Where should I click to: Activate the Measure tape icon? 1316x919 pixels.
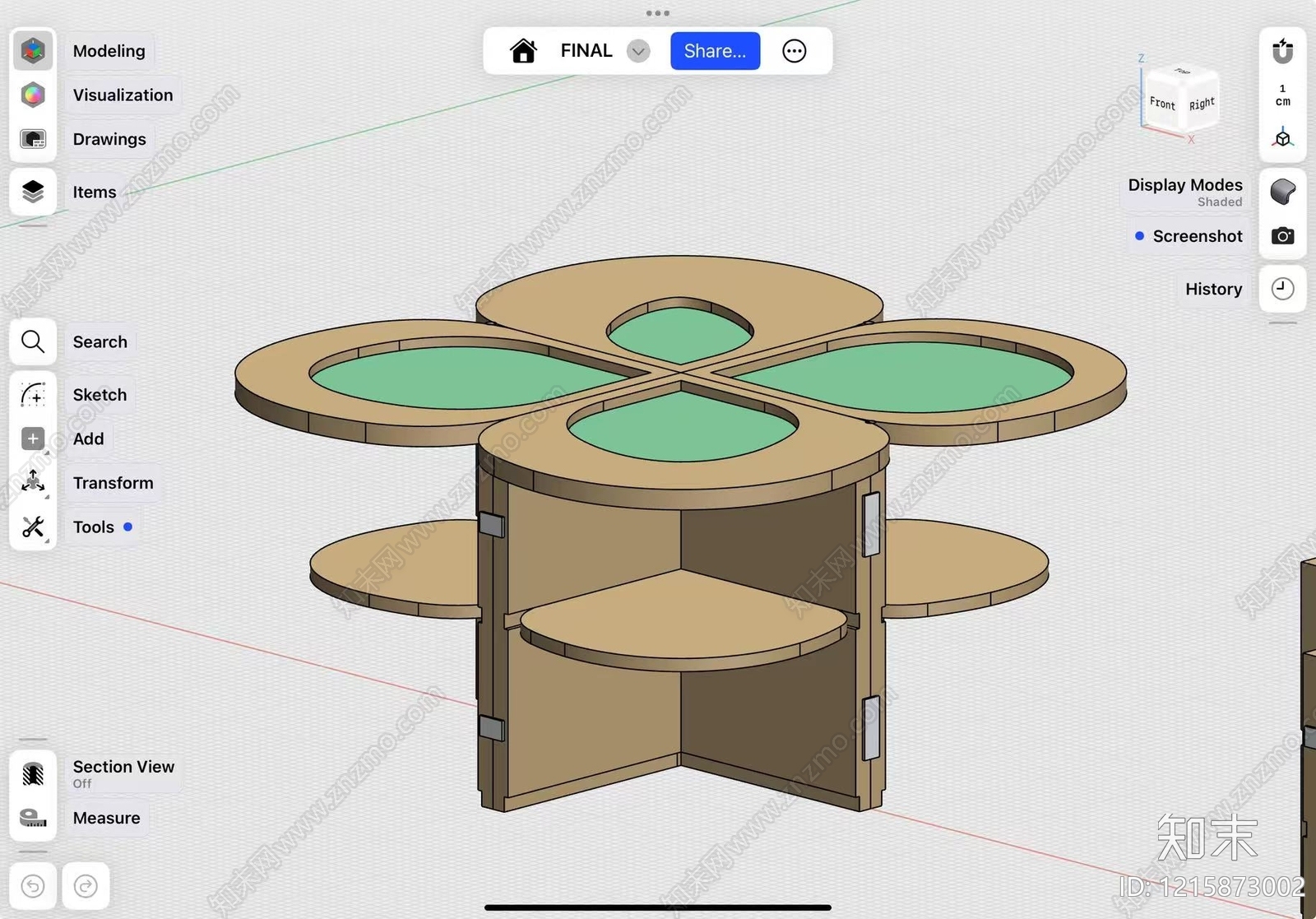pyautogui.click(x=33, y=818)
